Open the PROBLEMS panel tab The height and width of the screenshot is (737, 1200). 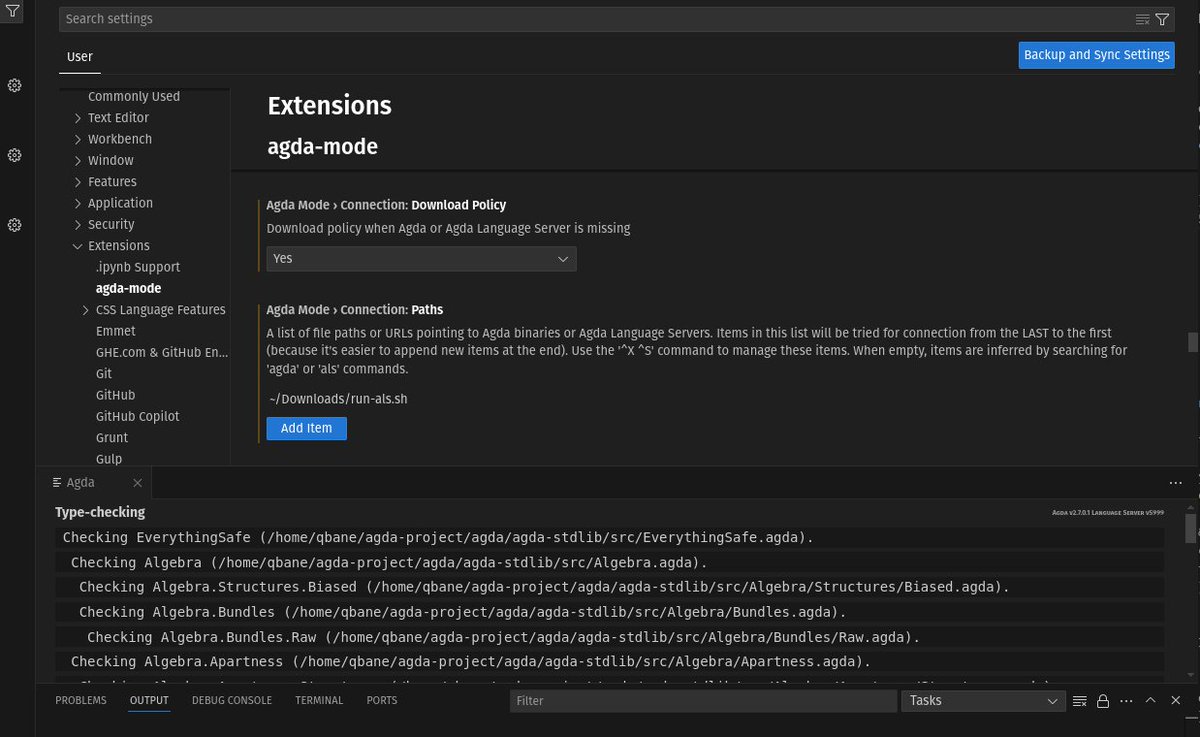pyautogui.click(x=81, y=700)
